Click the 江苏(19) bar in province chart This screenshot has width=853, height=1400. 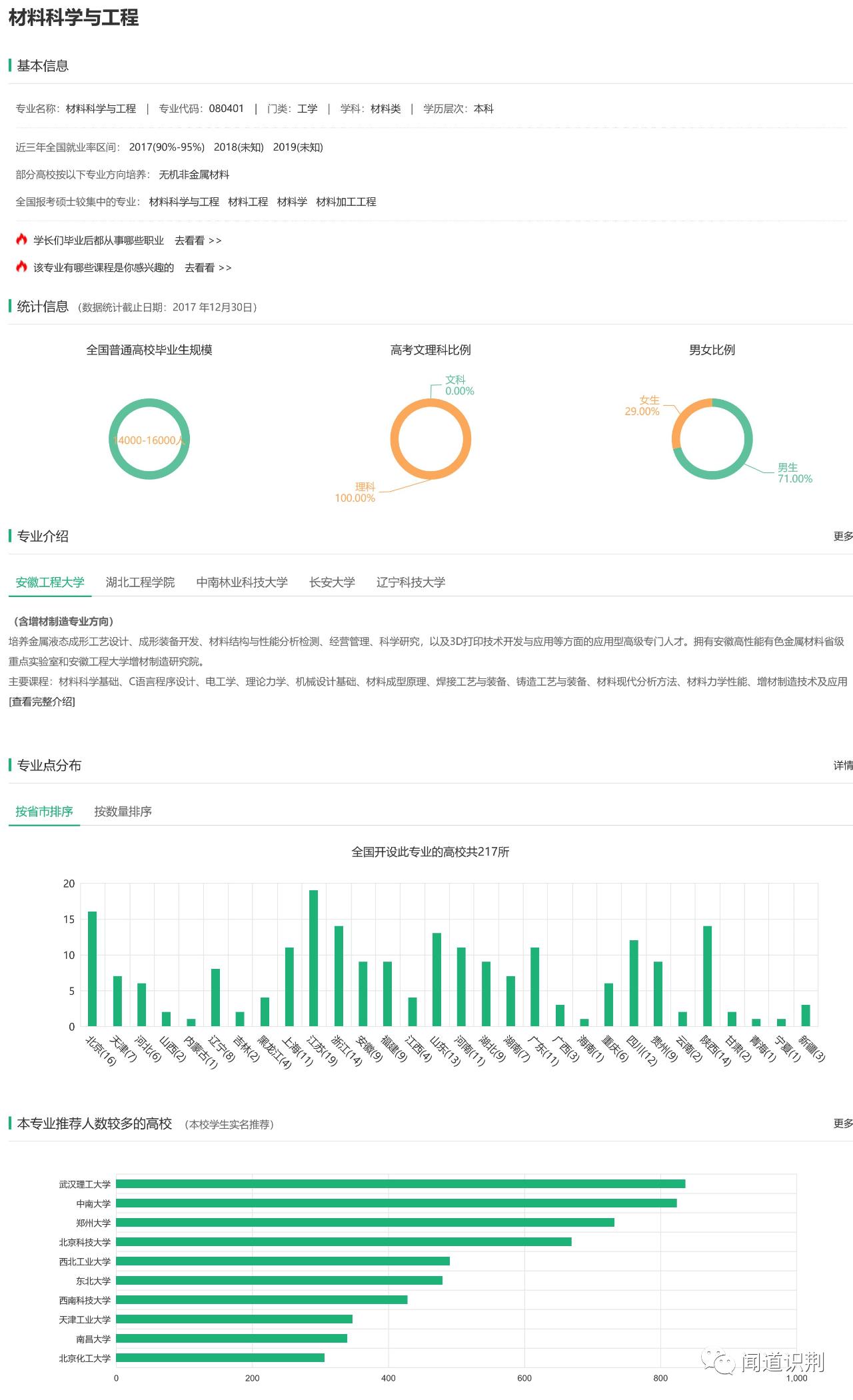click(313, 958)
